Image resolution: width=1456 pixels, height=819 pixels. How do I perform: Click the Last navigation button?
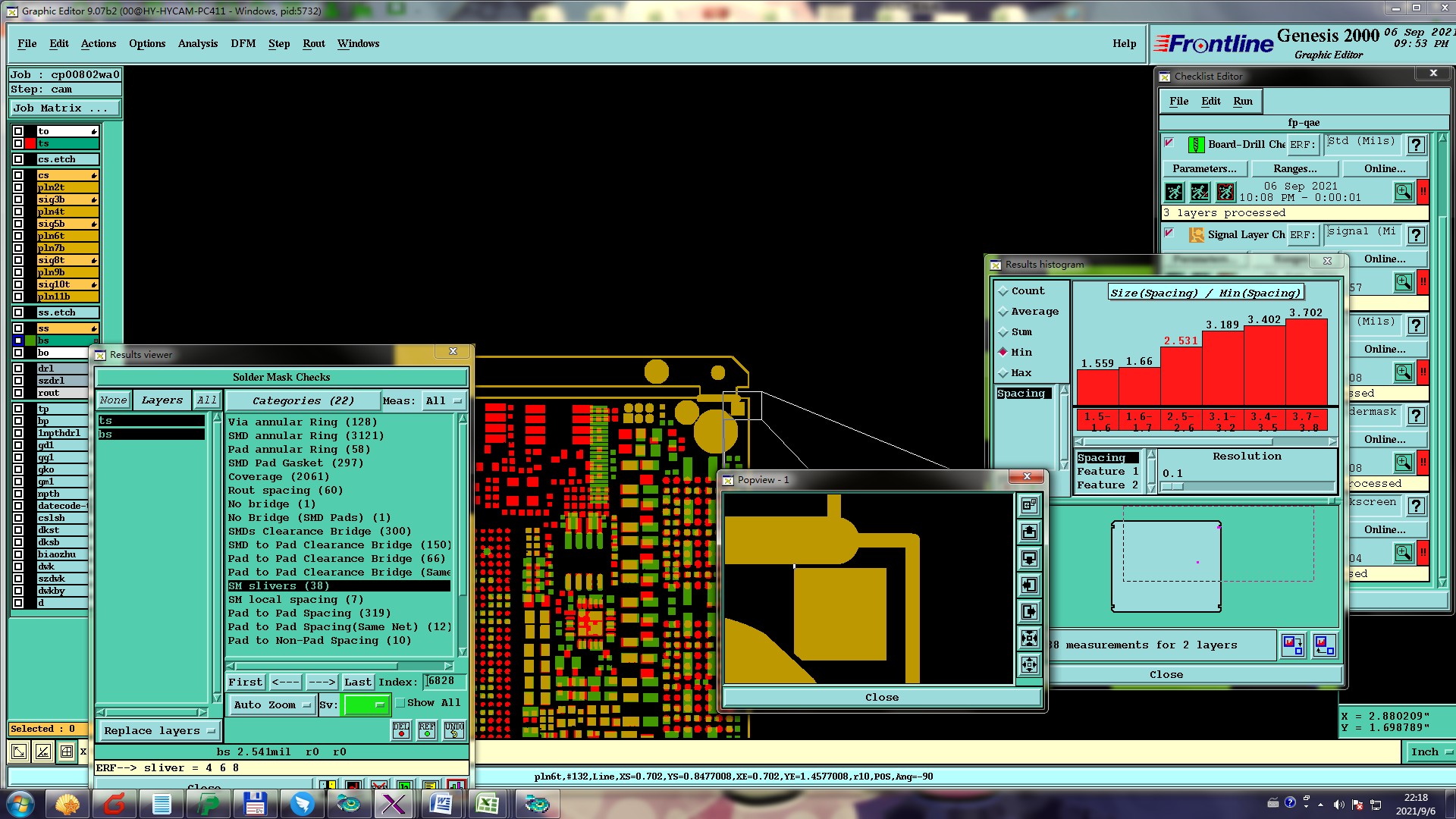click(x=357, y=682)
